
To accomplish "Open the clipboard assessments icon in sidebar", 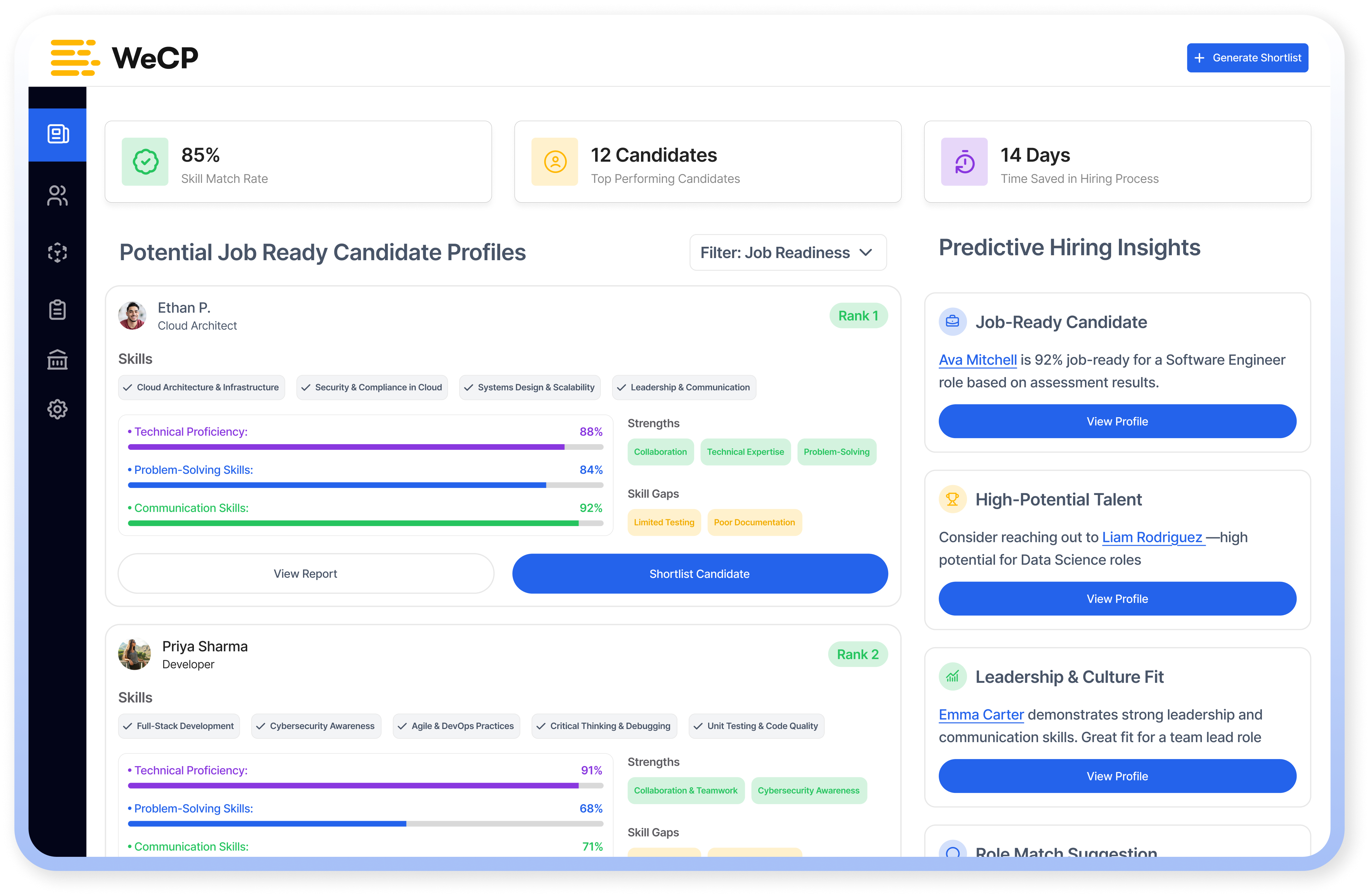I will click(58, 310).
